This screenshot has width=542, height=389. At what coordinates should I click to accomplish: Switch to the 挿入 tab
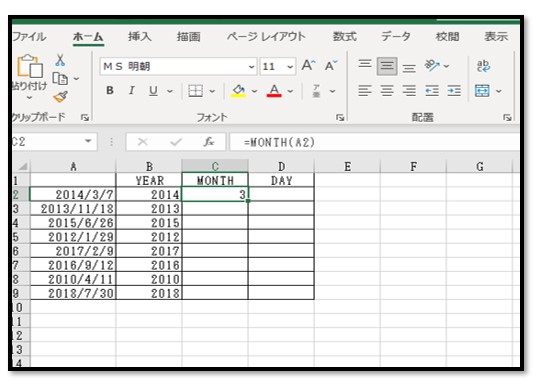140,36
